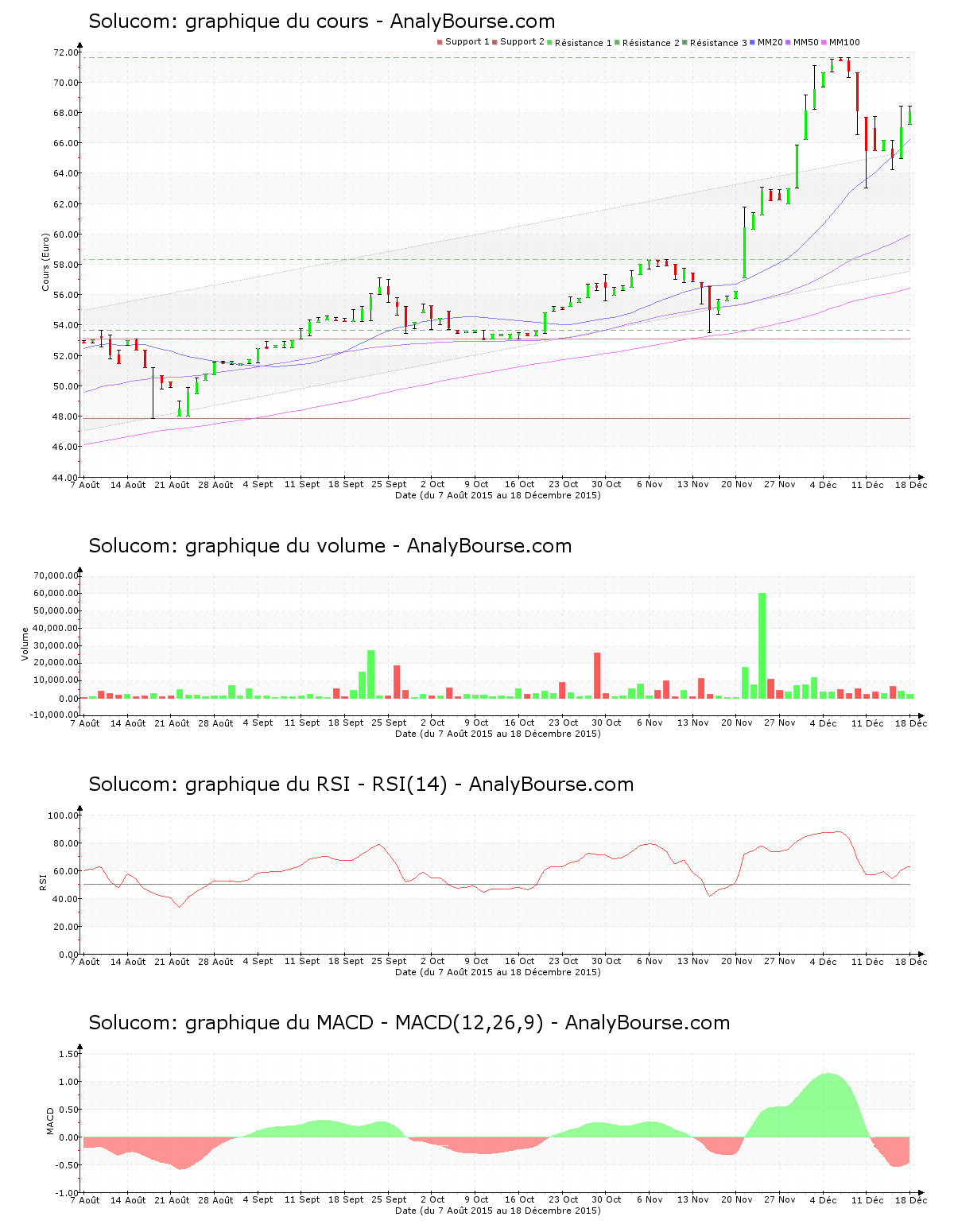954x1232 pixels.
Task: Click the tall red volume bar near 30 Oct
Action: [597, 676]
